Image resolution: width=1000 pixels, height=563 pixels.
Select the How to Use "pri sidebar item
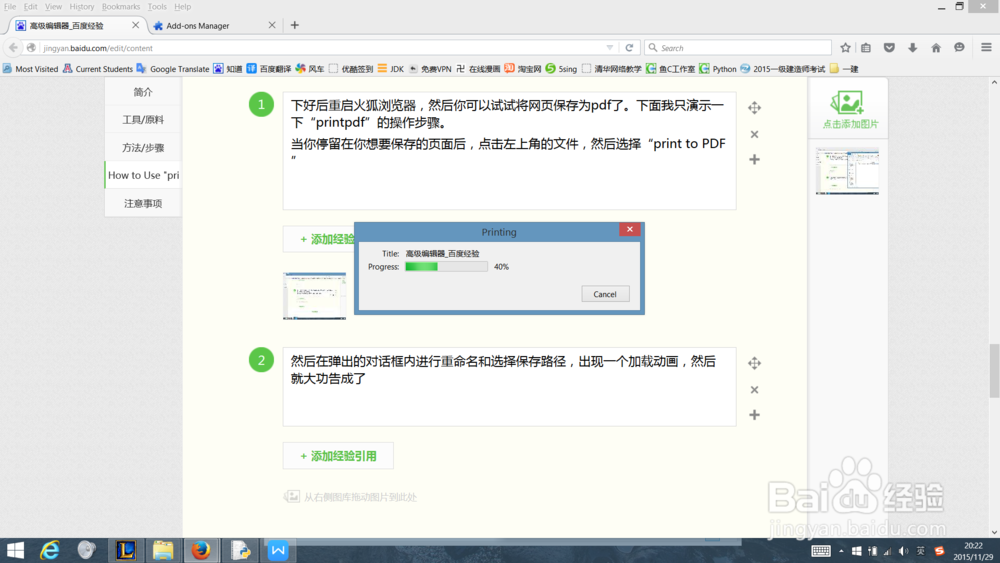[143, 175]
